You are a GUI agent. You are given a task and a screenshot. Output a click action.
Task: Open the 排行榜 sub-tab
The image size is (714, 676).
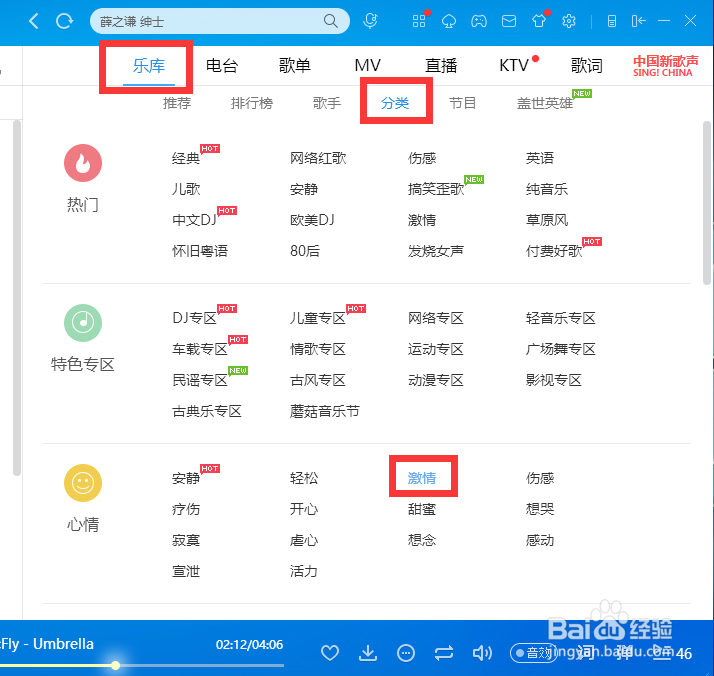pos(252,103)
